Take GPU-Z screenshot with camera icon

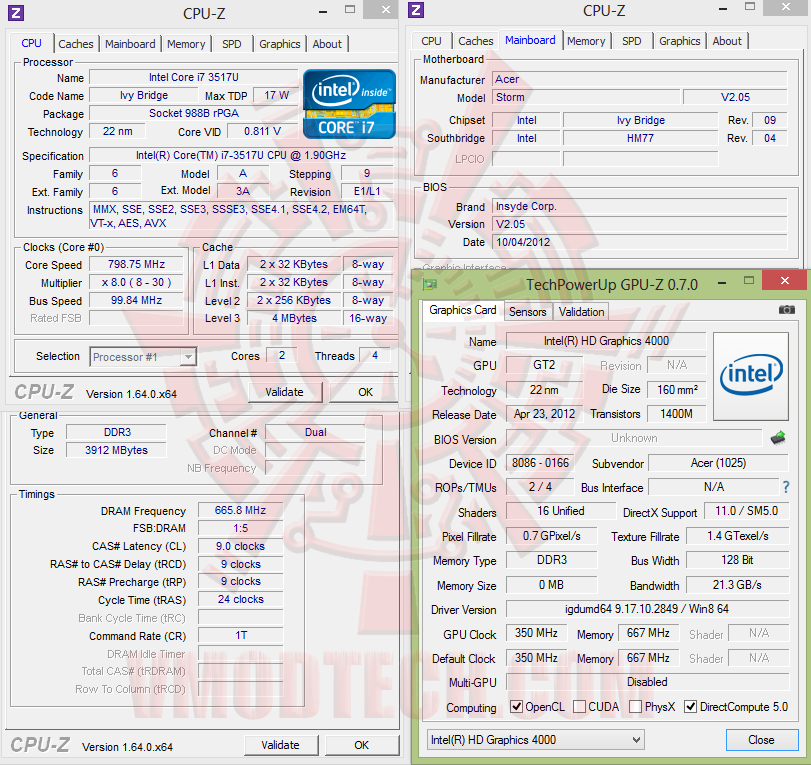point(787,309)
